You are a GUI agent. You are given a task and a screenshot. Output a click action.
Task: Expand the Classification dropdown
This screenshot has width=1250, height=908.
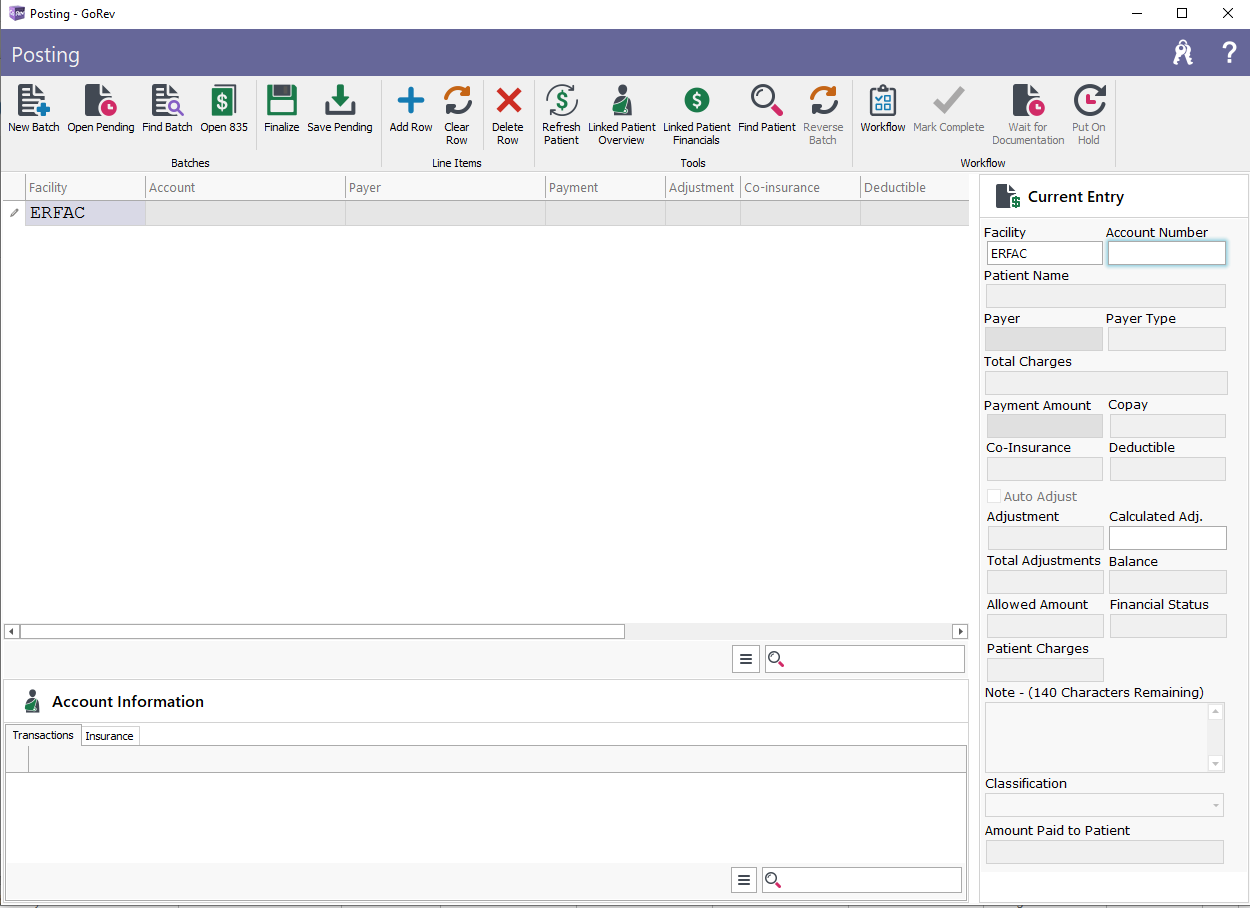click(1216, 805)
